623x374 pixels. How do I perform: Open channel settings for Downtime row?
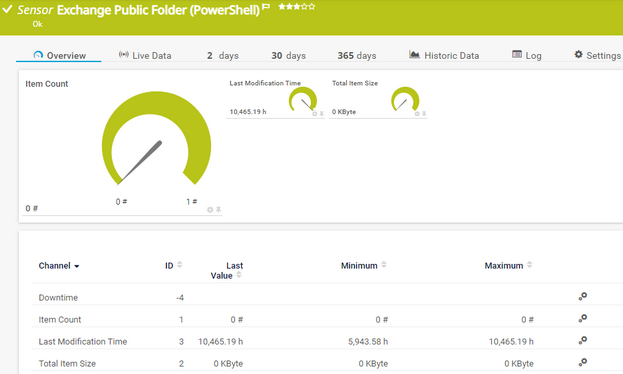582,296
